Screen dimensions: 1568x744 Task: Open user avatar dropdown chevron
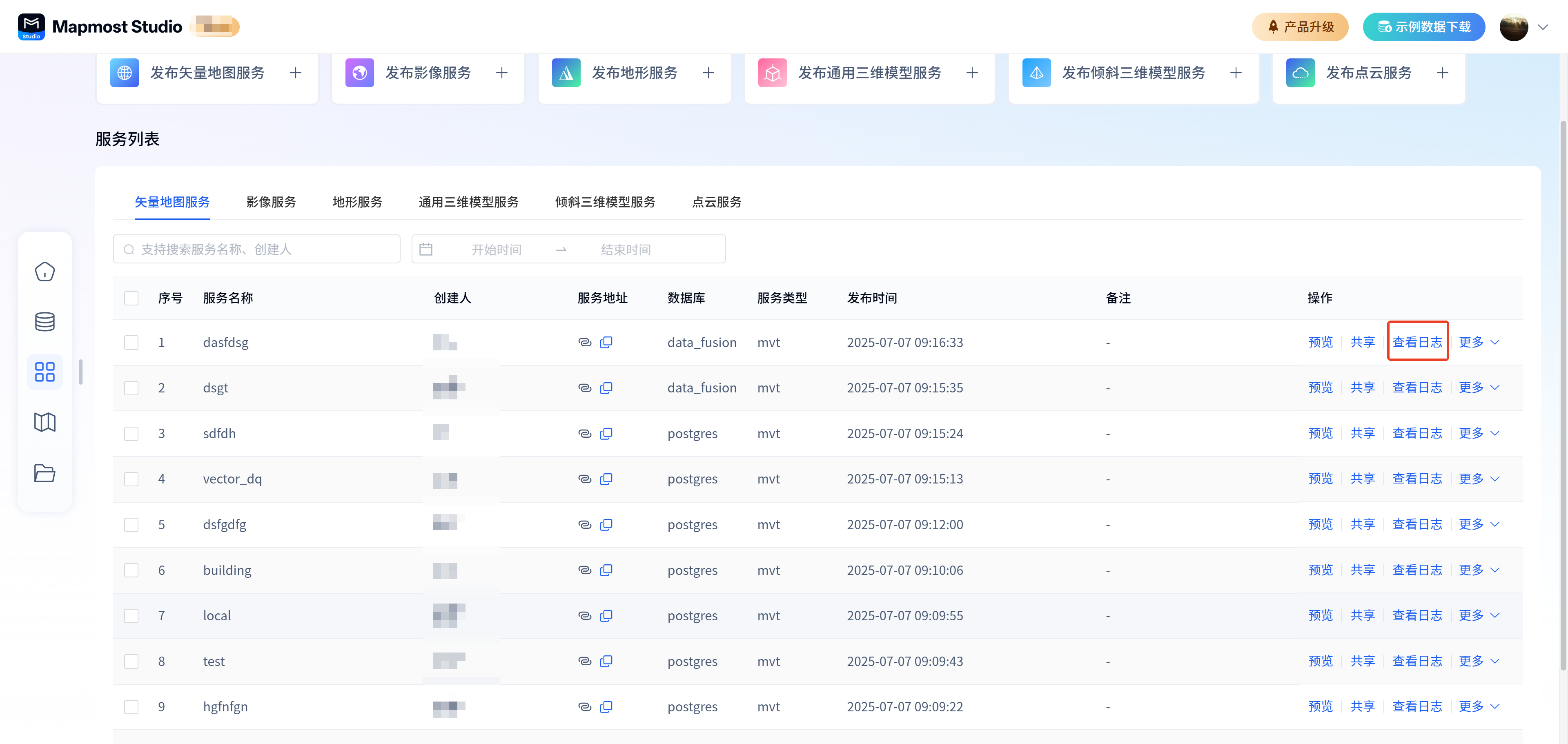coord(1542,27)
